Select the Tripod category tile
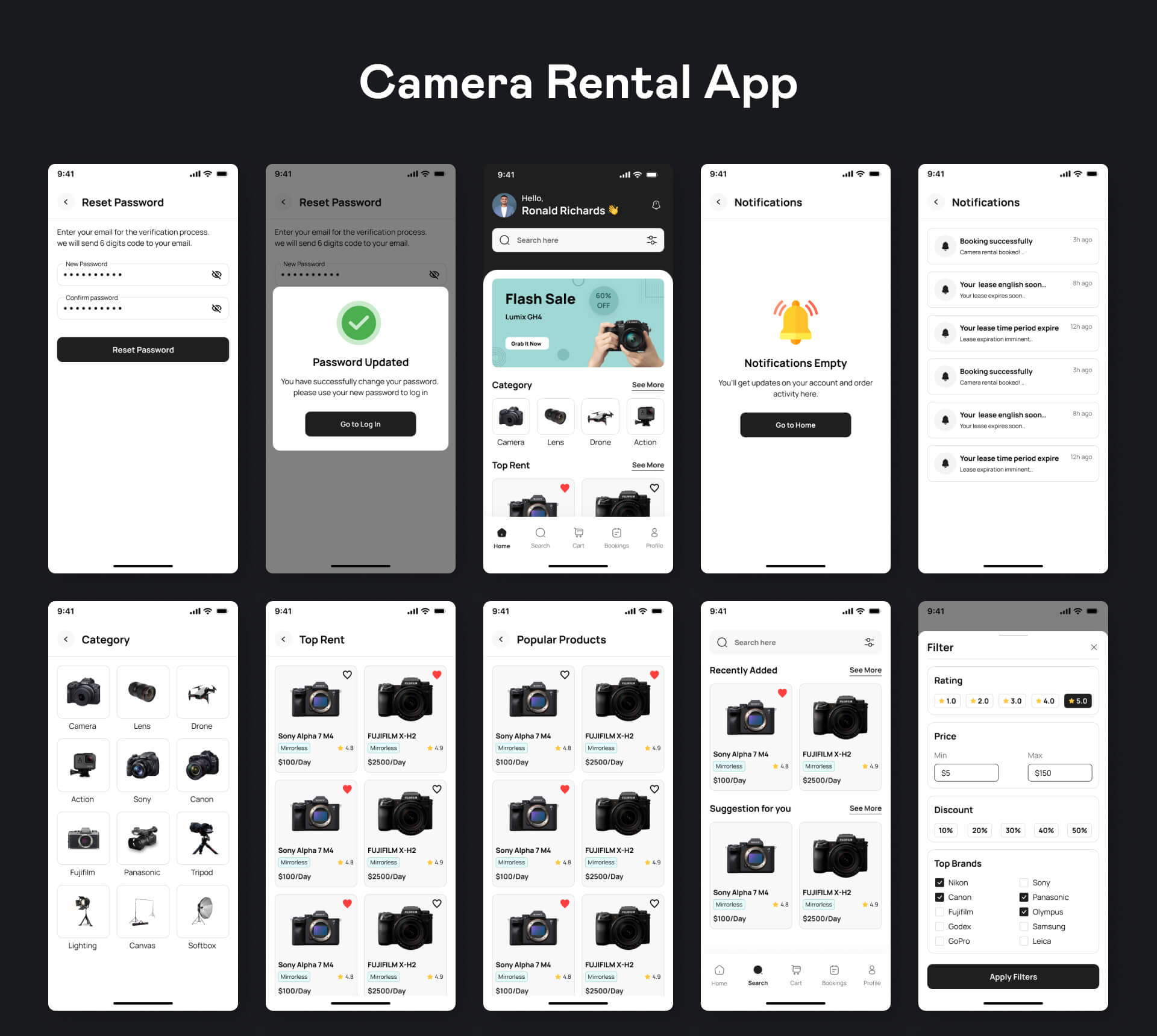The height and width of the screenshot is (1036, 1157). (x=202, y=838)
